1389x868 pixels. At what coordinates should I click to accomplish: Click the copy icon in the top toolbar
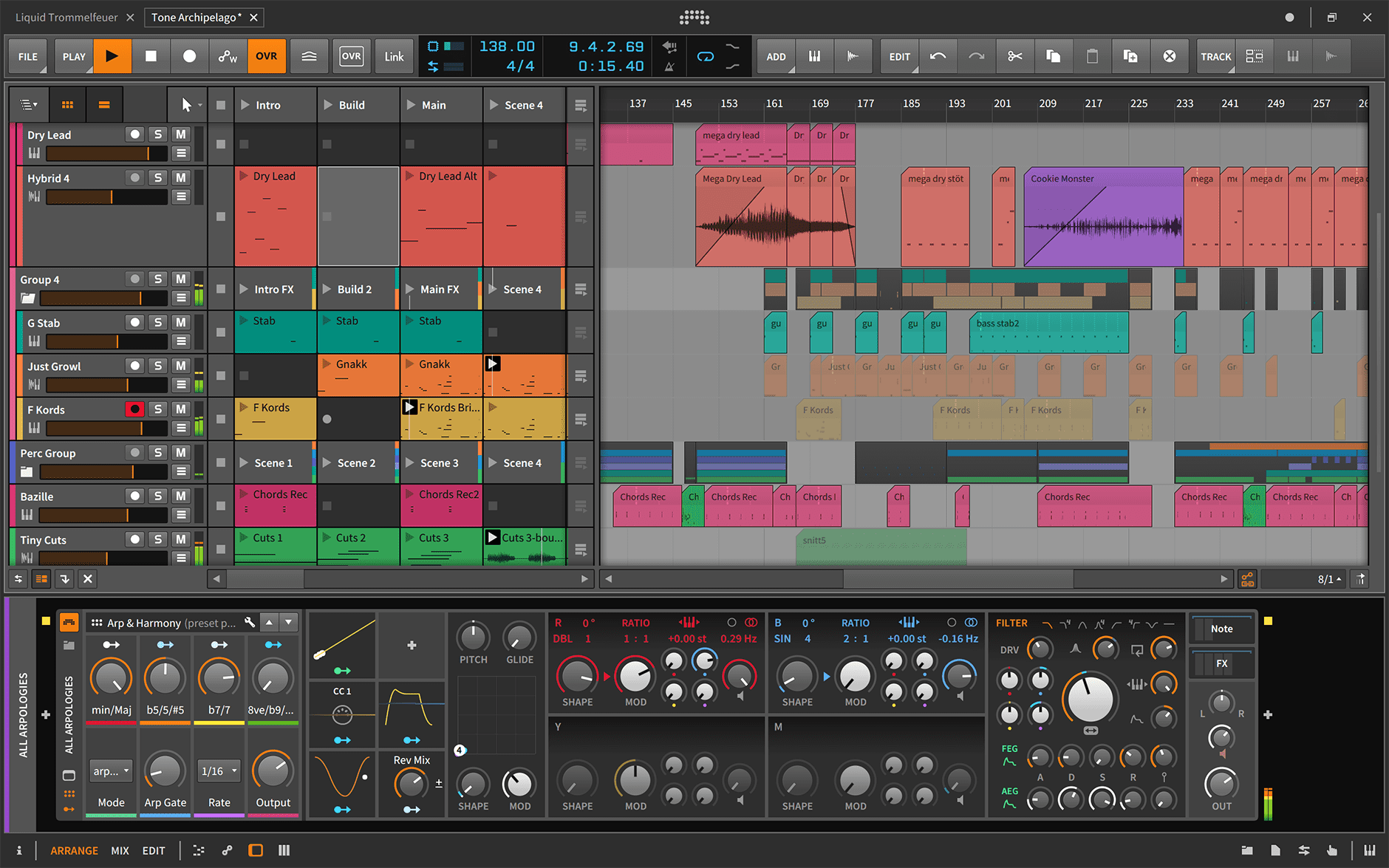1054,56
